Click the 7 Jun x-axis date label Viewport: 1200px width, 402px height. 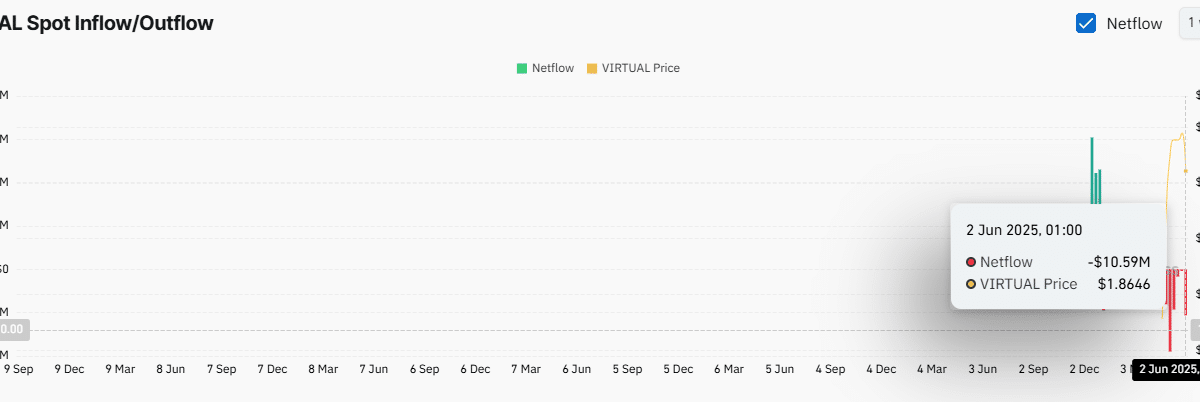(x=373, y=369)
